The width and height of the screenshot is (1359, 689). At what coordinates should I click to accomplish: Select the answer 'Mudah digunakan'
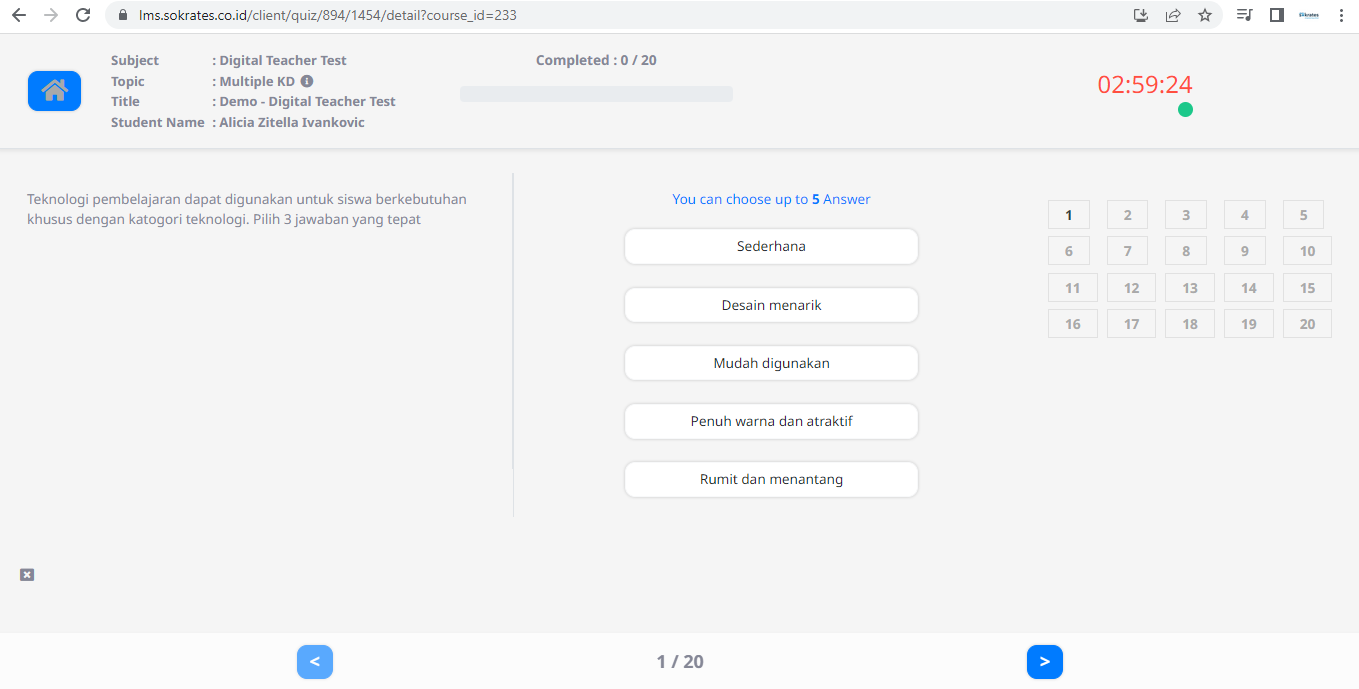(771, 363)
